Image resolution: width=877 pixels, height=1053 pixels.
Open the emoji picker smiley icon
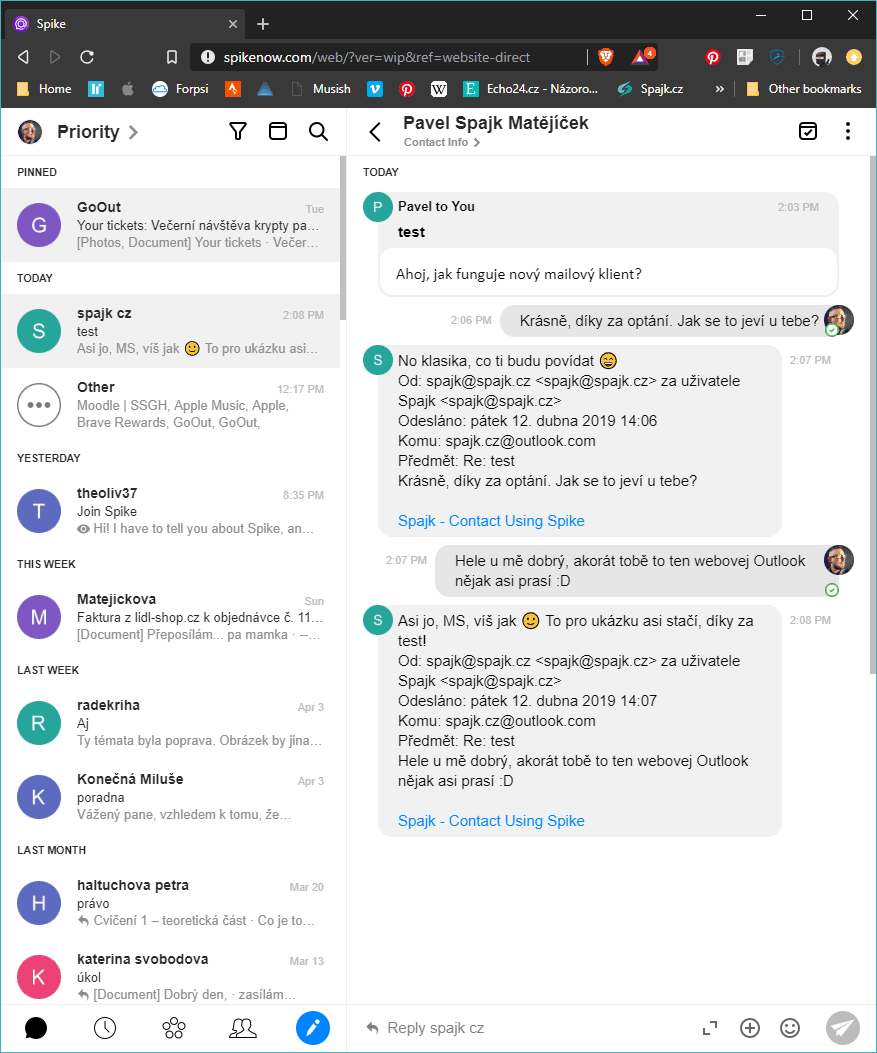790,1027
